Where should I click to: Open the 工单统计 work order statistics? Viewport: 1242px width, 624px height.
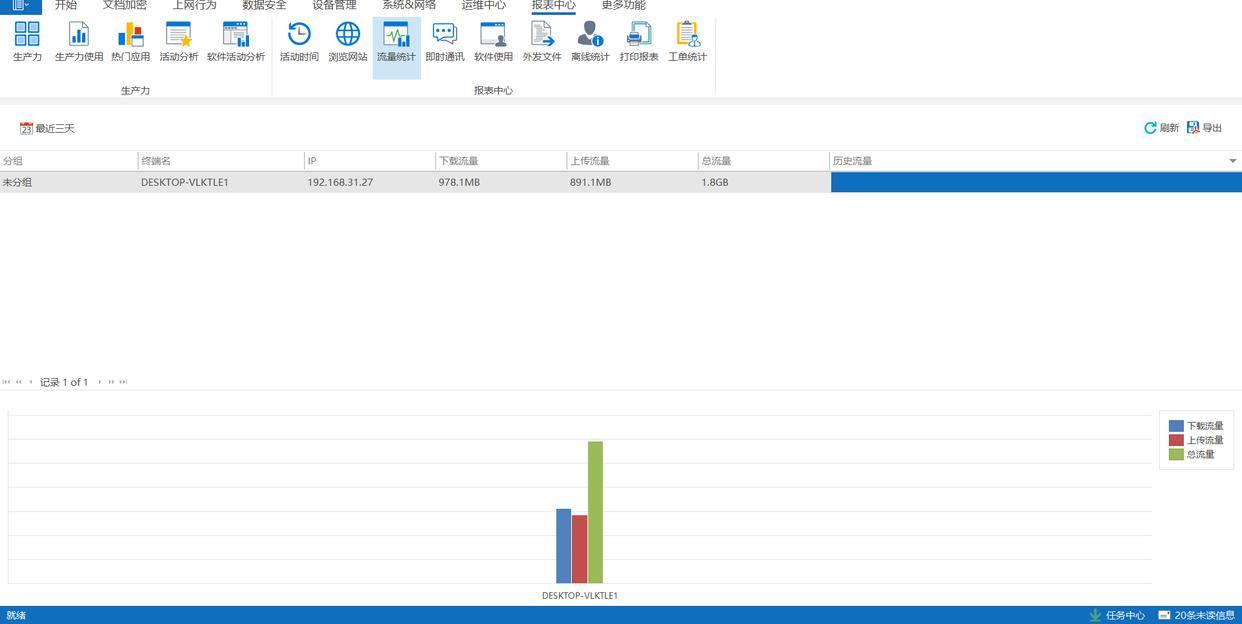(687, 42)
